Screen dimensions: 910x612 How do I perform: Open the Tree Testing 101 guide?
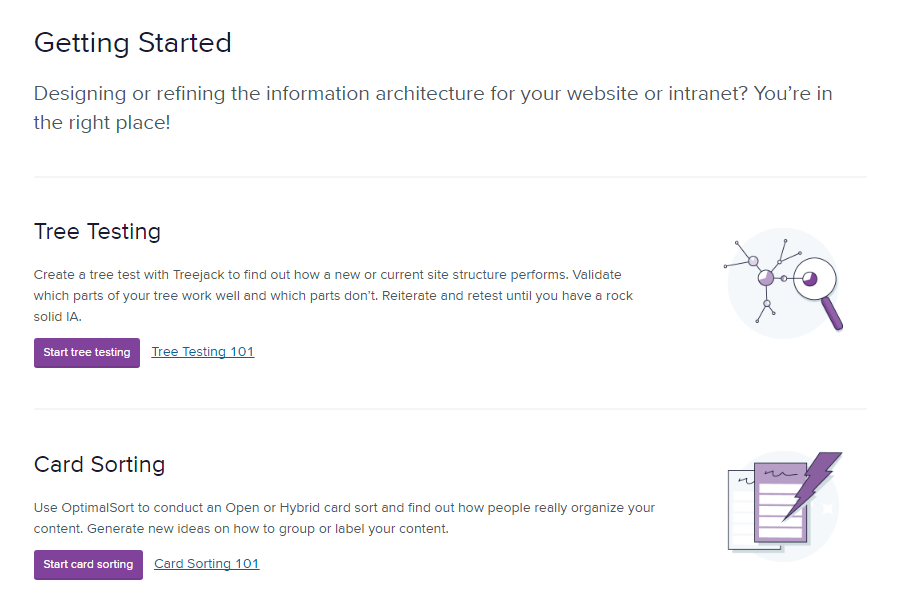[x=202, y=351]
